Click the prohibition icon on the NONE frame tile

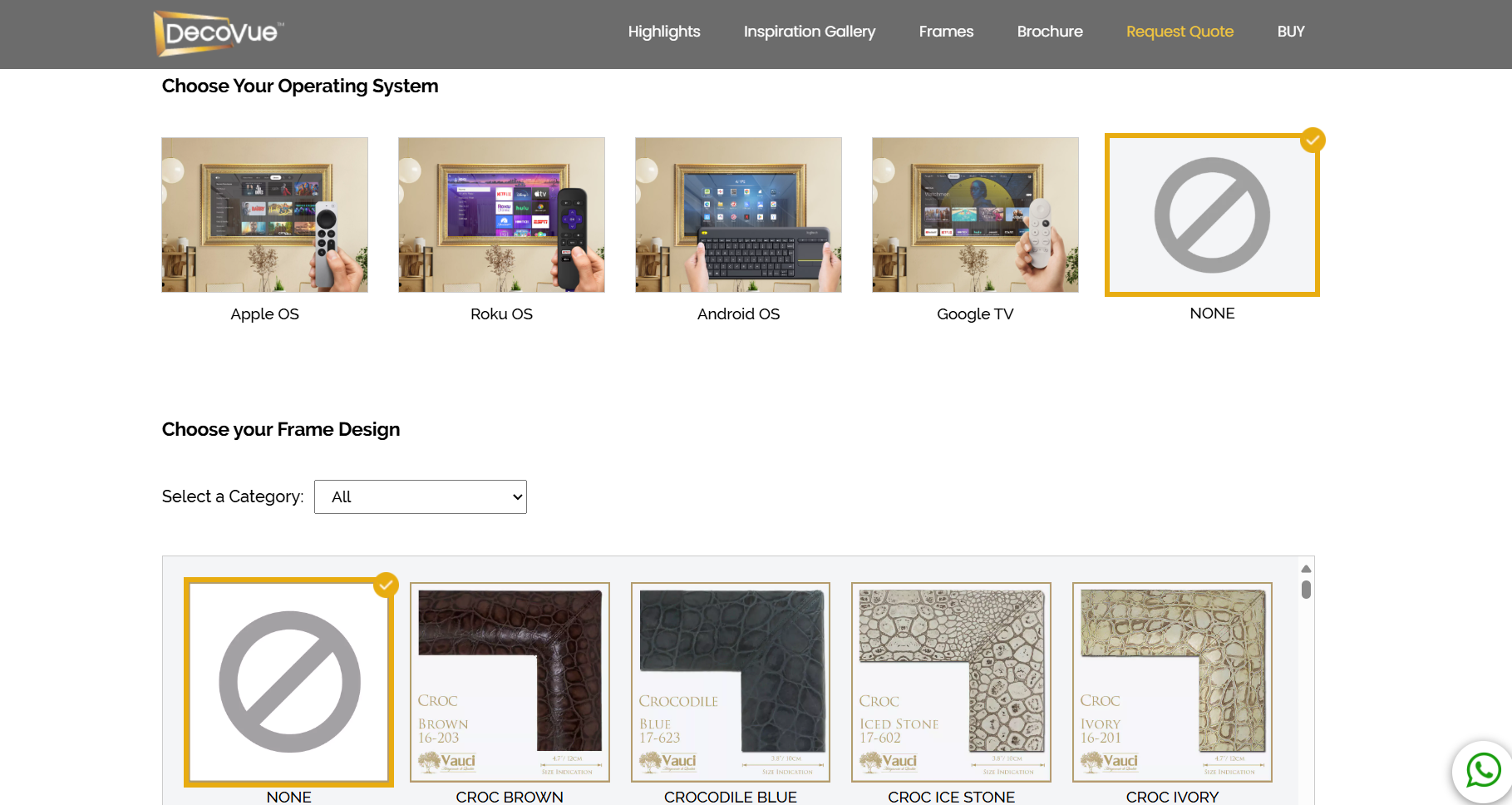[x=288, y=682]
